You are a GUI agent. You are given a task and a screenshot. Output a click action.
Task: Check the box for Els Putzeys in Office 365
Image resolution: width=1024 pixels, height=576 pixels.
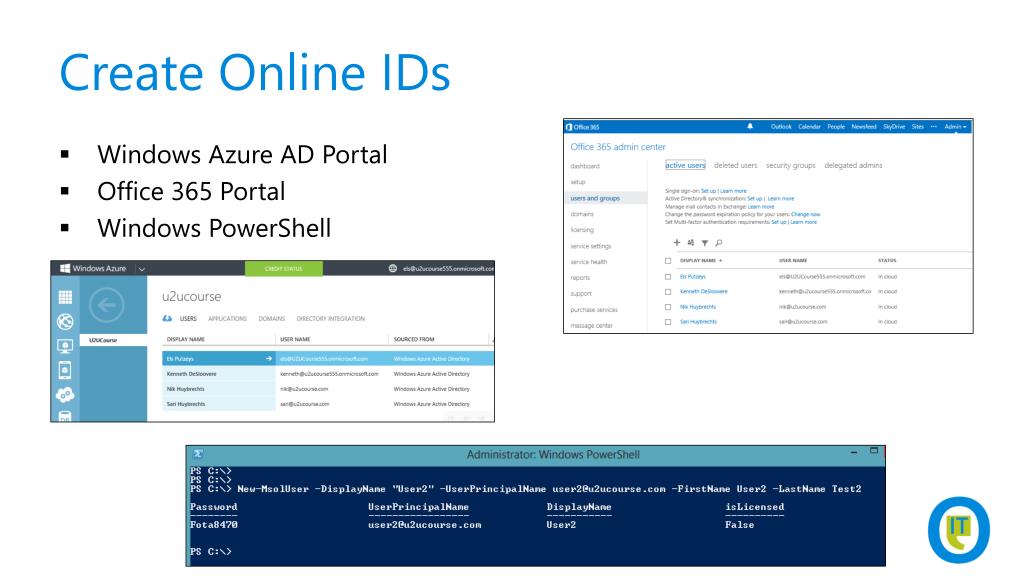[668, 277]
